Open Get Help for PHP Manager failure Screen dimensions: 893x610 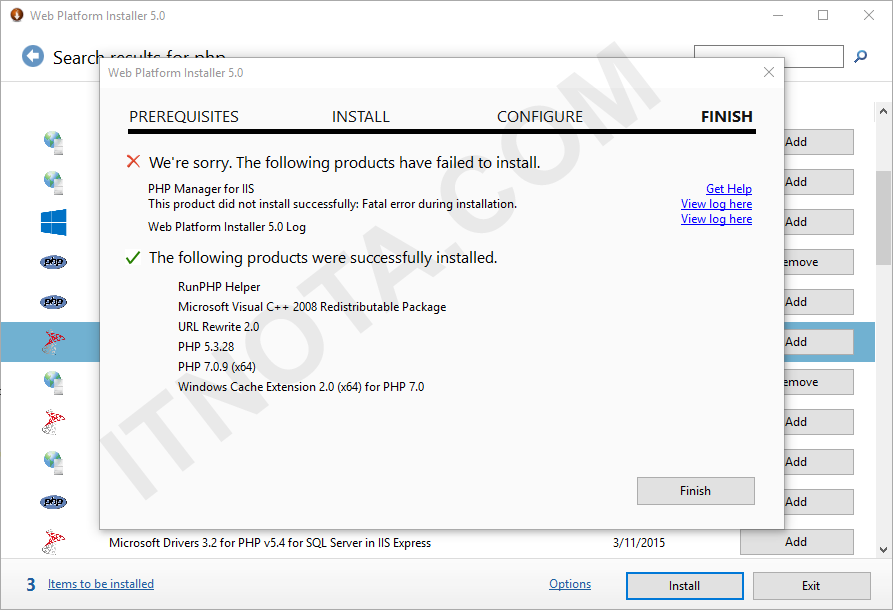728,188
